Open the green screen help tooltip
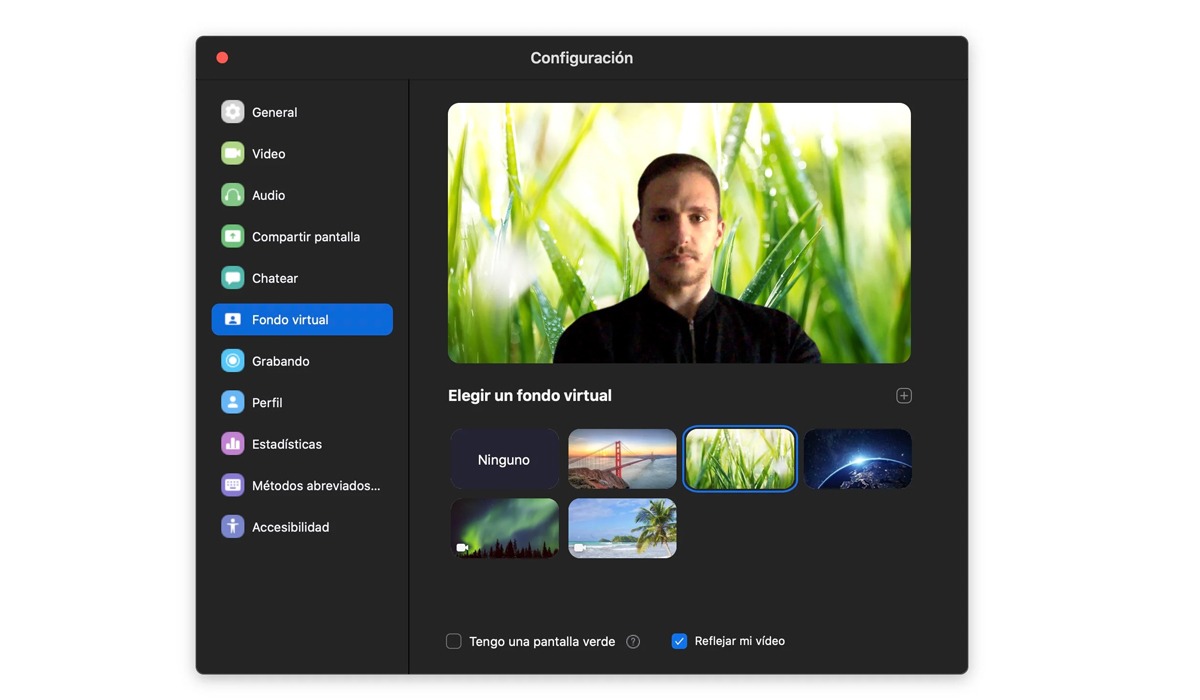The height and width of the screenshot is (700, 1200). pos(633,641)
